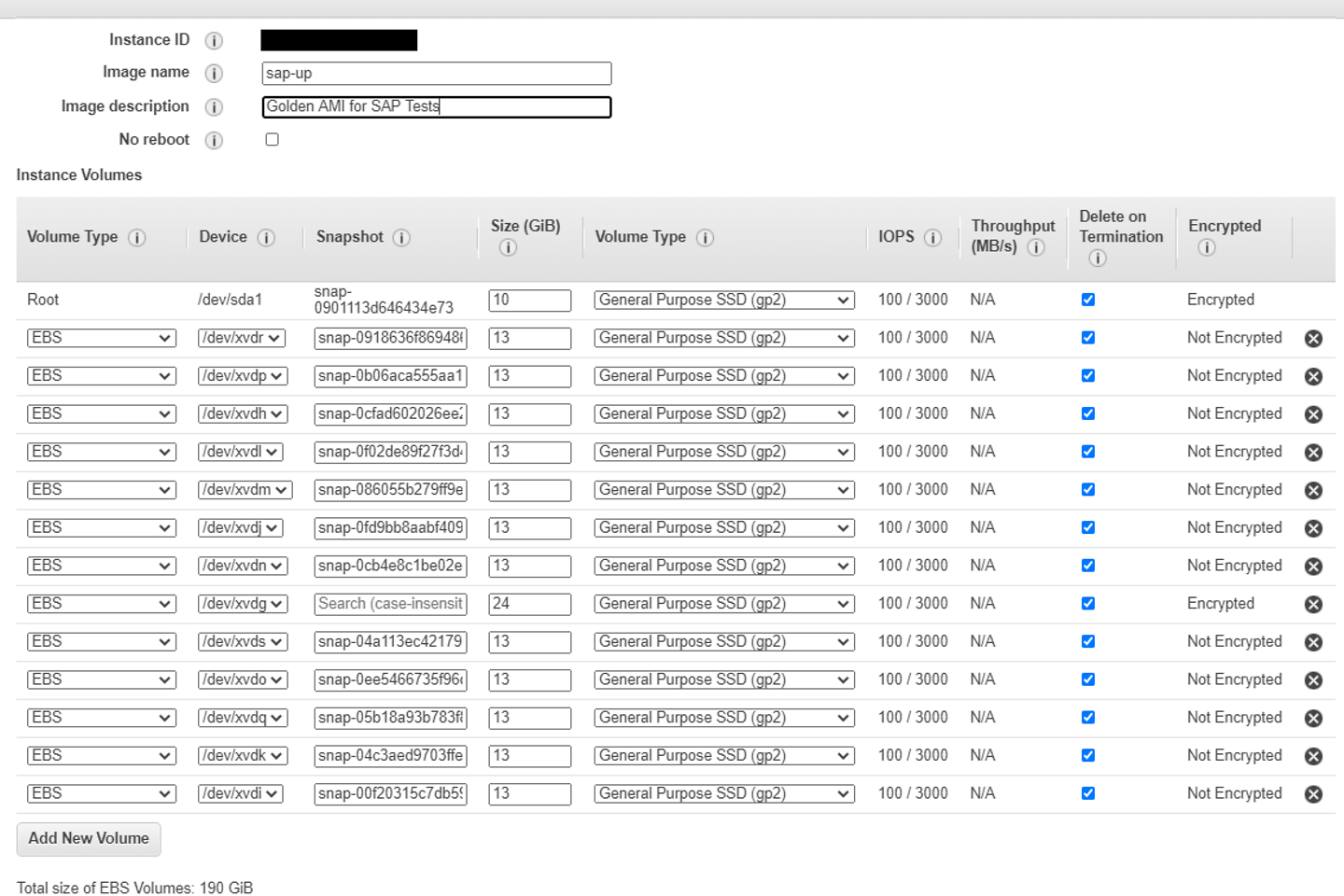1344x896 pixels.
Task: Click the Image name field containing sap-up
Action: tap(437, 74)
